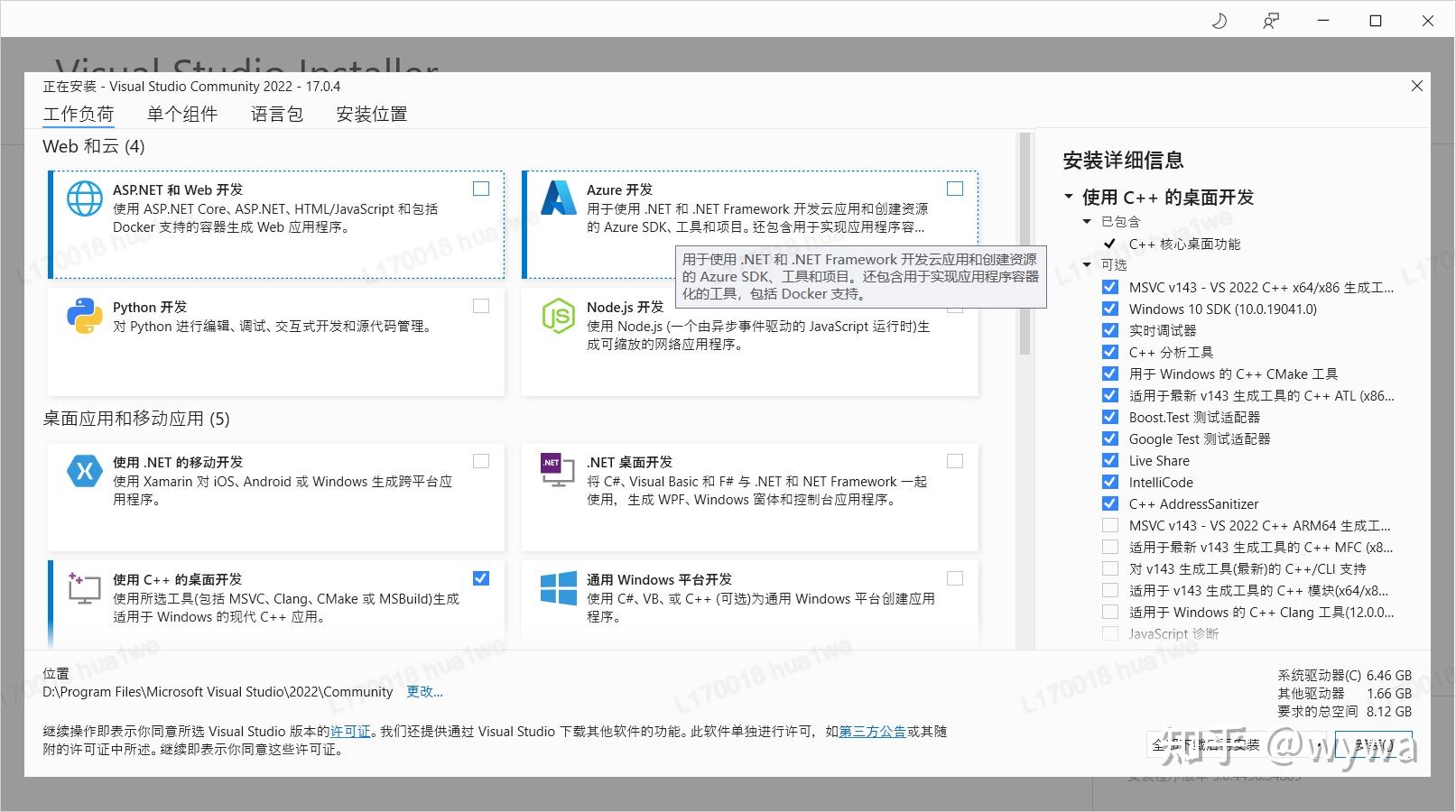Click the 通用 Windows 平台开发 Windows icon
The height and width of the screenshot is (812, 1456).
pyautogui.click(x=558, y=588)
